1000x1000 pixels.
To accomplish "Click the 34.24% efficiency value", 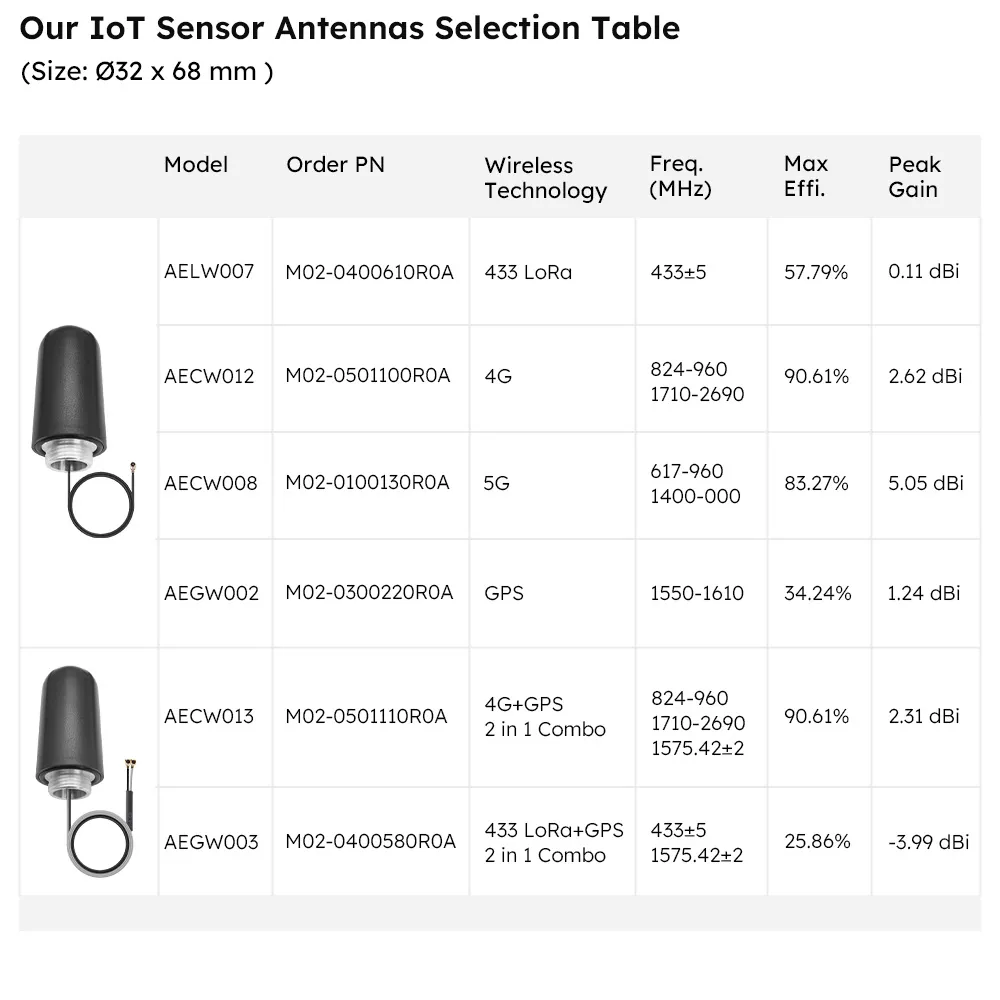I will (818, 594).
